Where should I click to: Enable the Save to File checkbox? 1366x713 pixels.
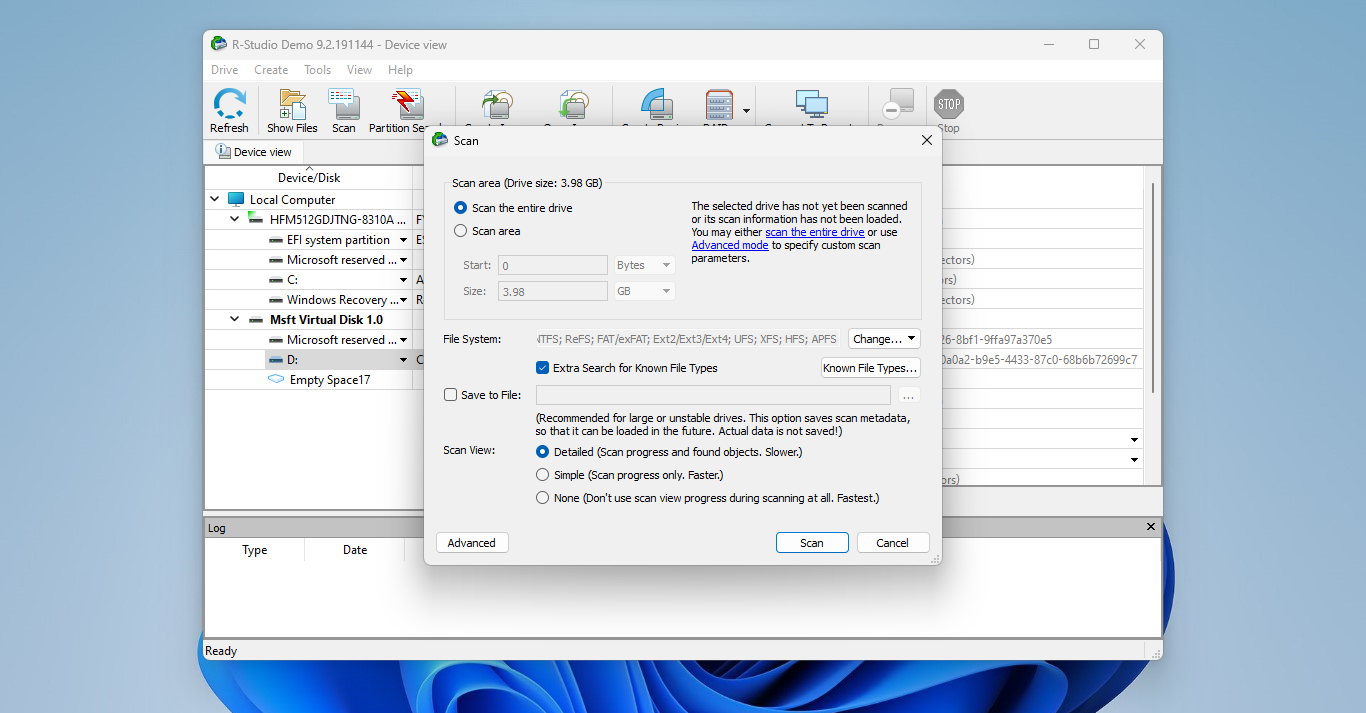coord(450,395)
